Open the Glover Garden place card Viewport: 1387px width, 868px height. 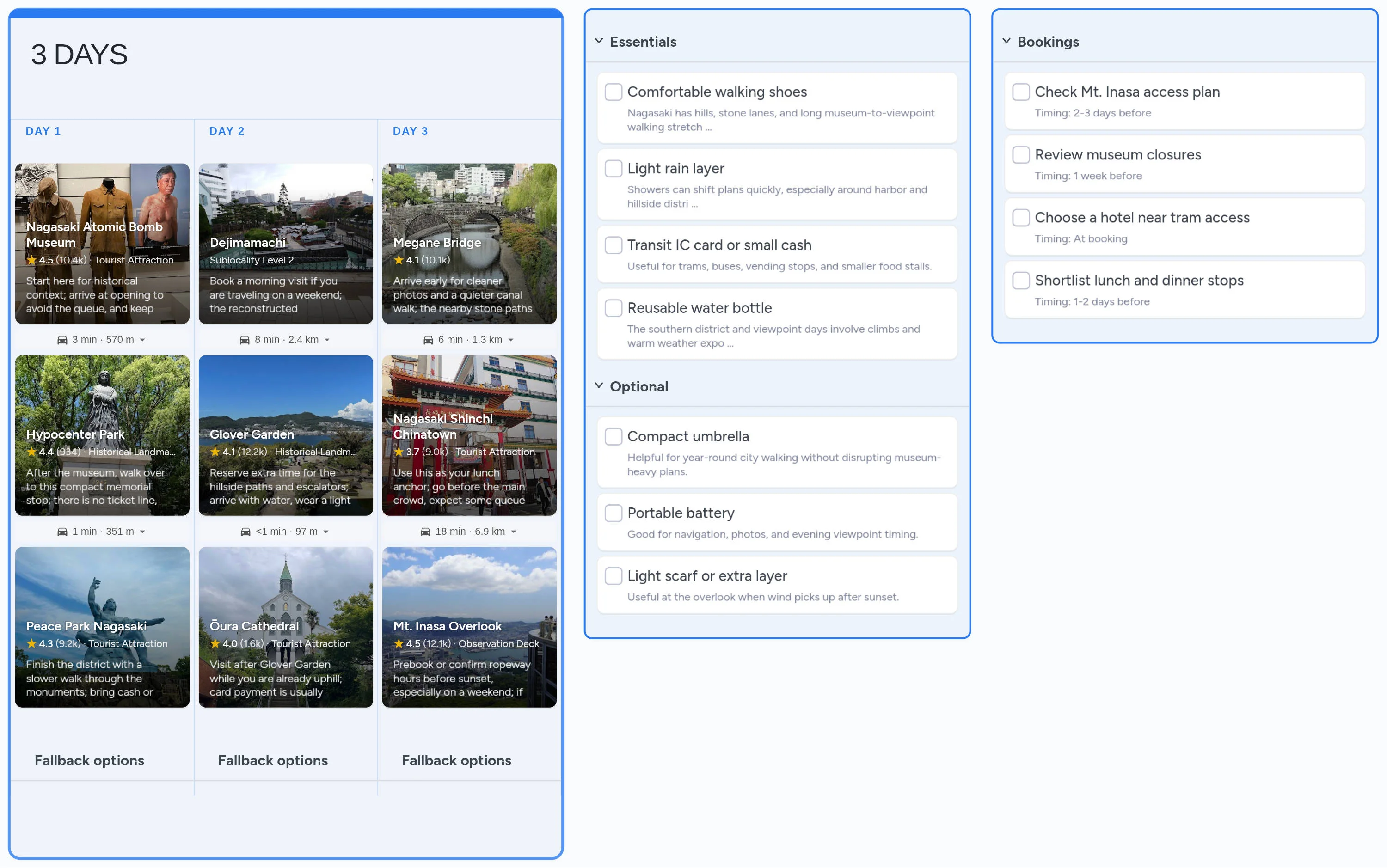click(x=285, y=435)
